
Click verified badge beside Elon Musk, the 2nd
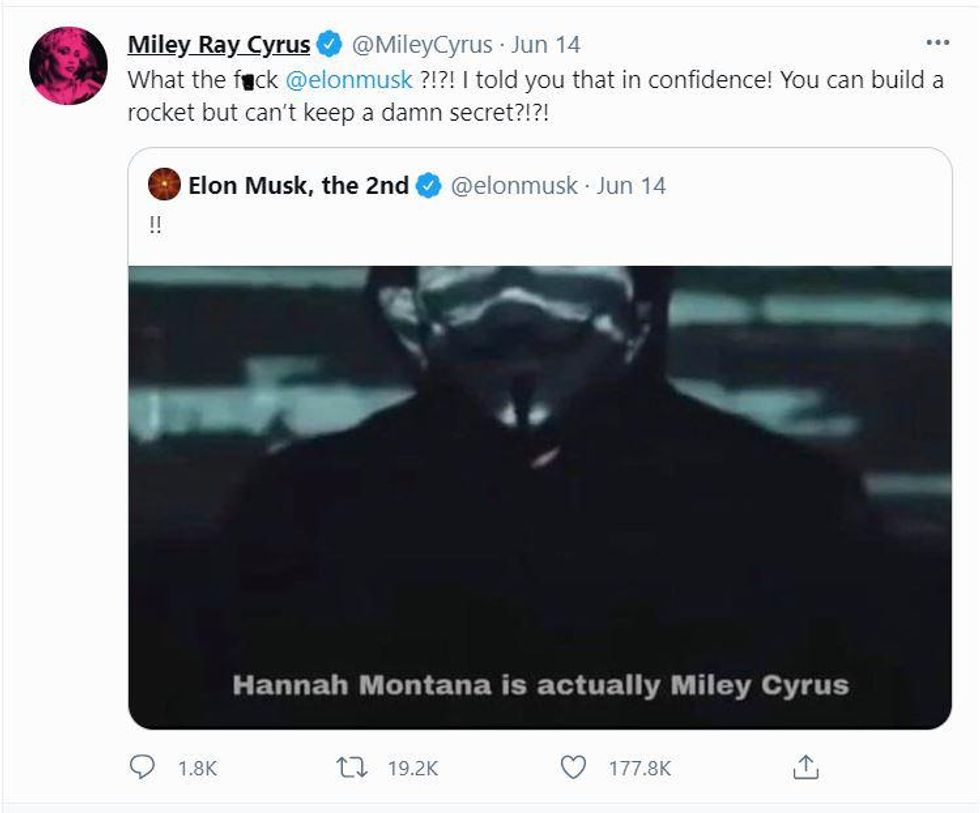coord(428,186)
